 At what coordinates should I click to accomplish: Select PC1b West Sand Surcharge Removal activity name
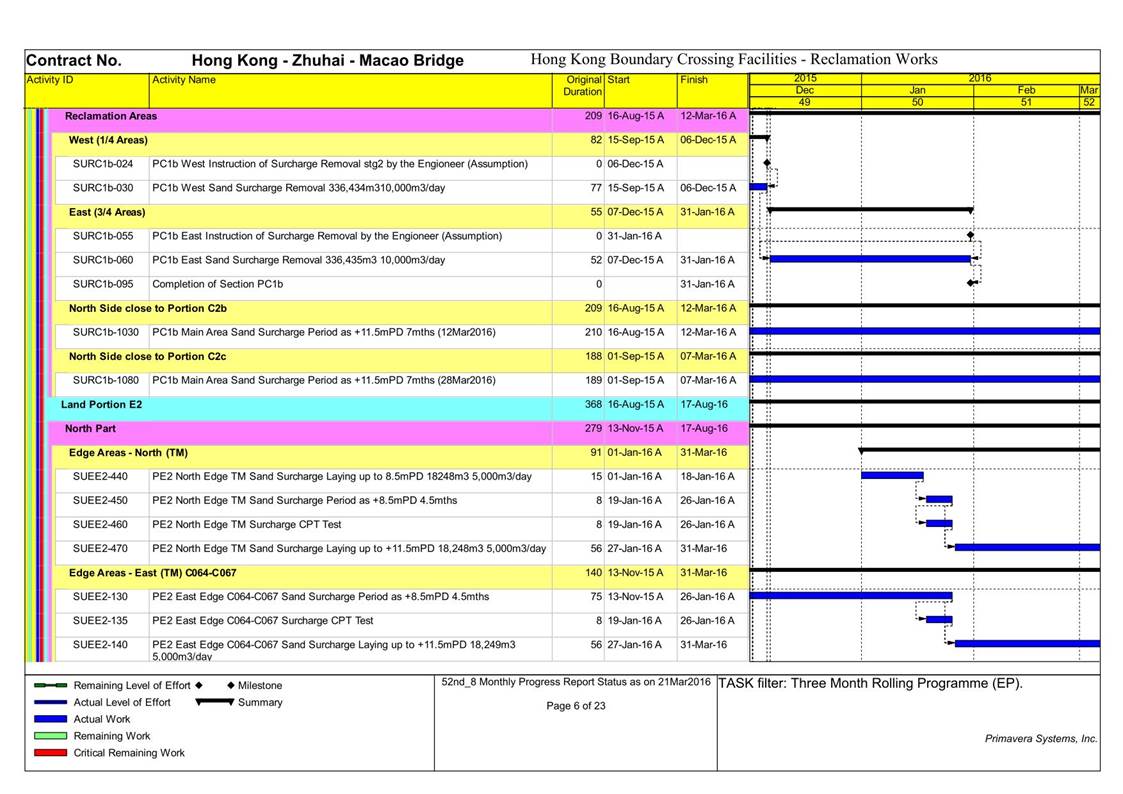click(x=299, y=188)
